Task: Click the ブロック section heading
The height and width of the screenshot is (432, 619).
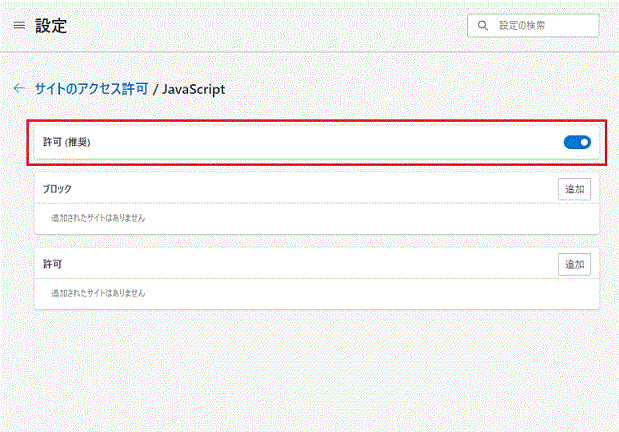Action: point(57,189)
